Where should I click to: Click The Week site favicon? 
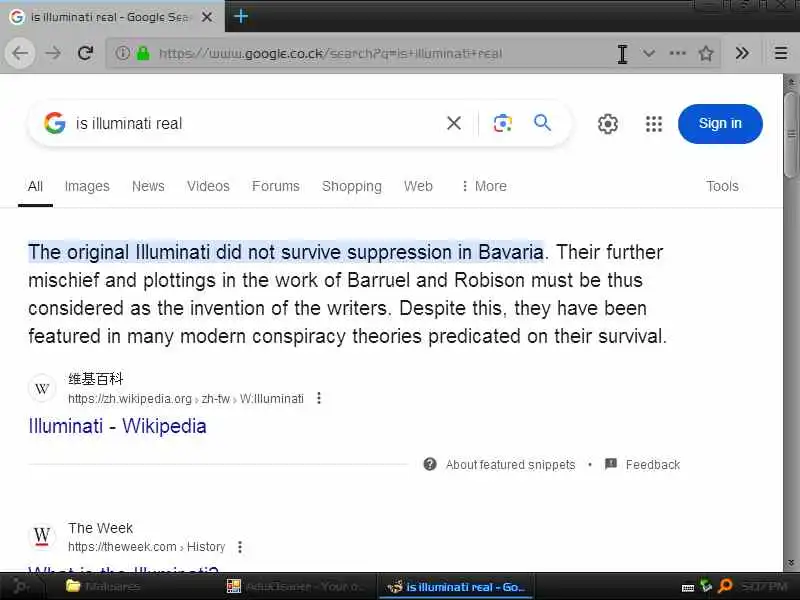click(42, 537)
